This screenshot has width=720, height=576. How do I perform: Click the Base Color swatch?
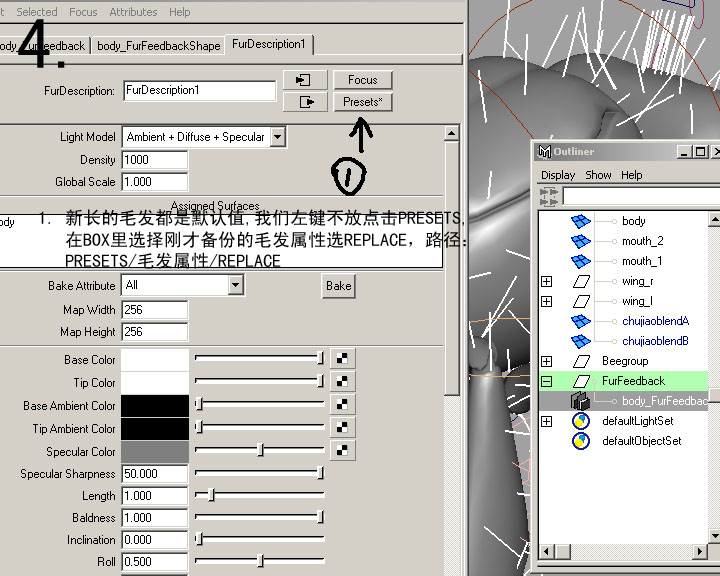155,360
